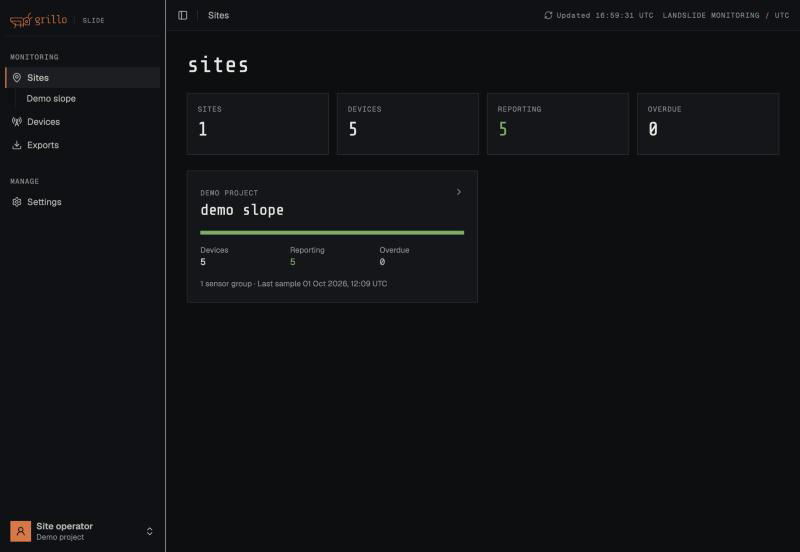
Task: Click the Reporting count in demo slope card
Action: [293, 262]
